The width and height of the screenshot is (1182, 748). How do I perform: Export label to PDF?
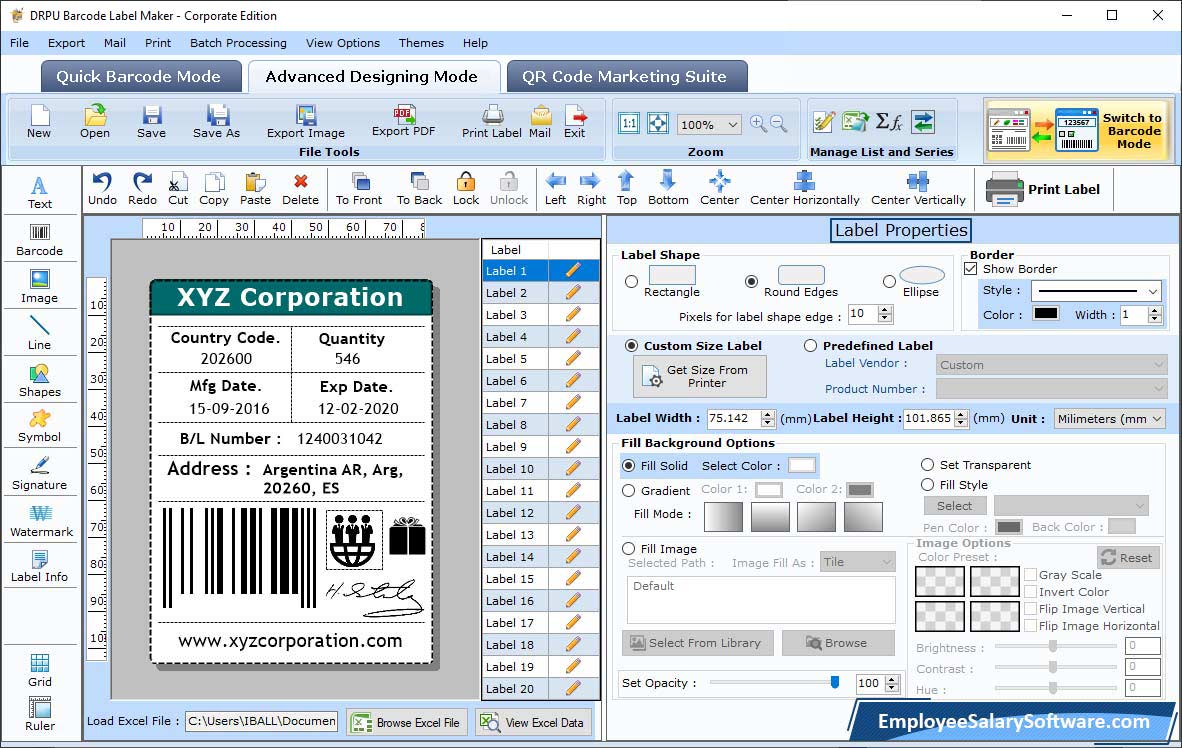point(403,121)
